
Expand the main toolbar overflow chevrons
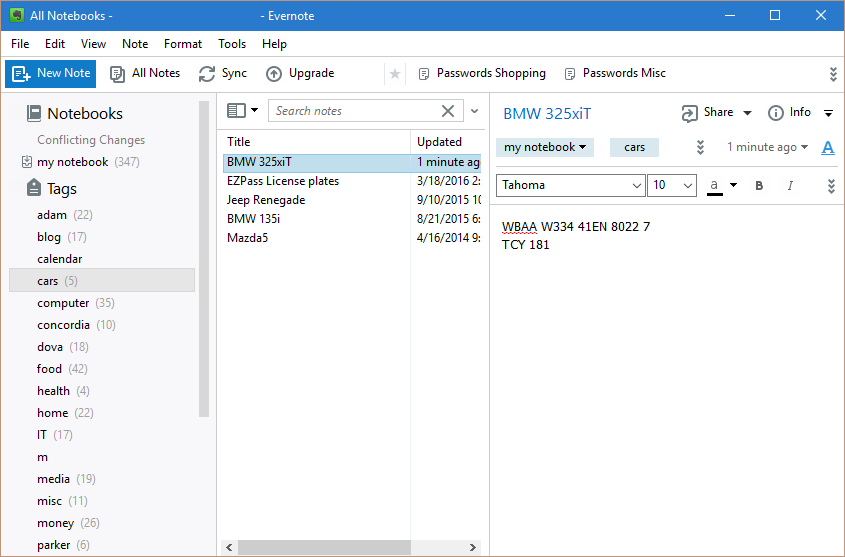point(833,74)
